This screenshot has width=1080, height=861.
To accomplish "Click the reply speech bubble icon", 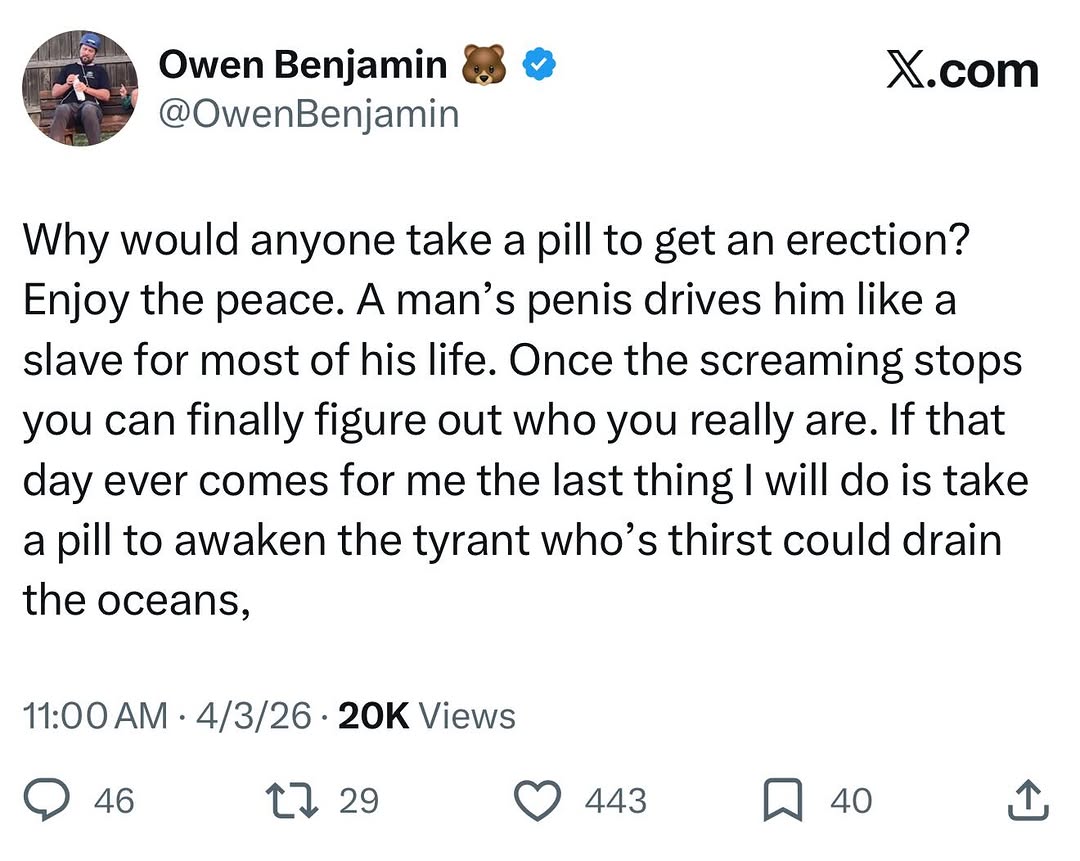I will click(44, 800).
